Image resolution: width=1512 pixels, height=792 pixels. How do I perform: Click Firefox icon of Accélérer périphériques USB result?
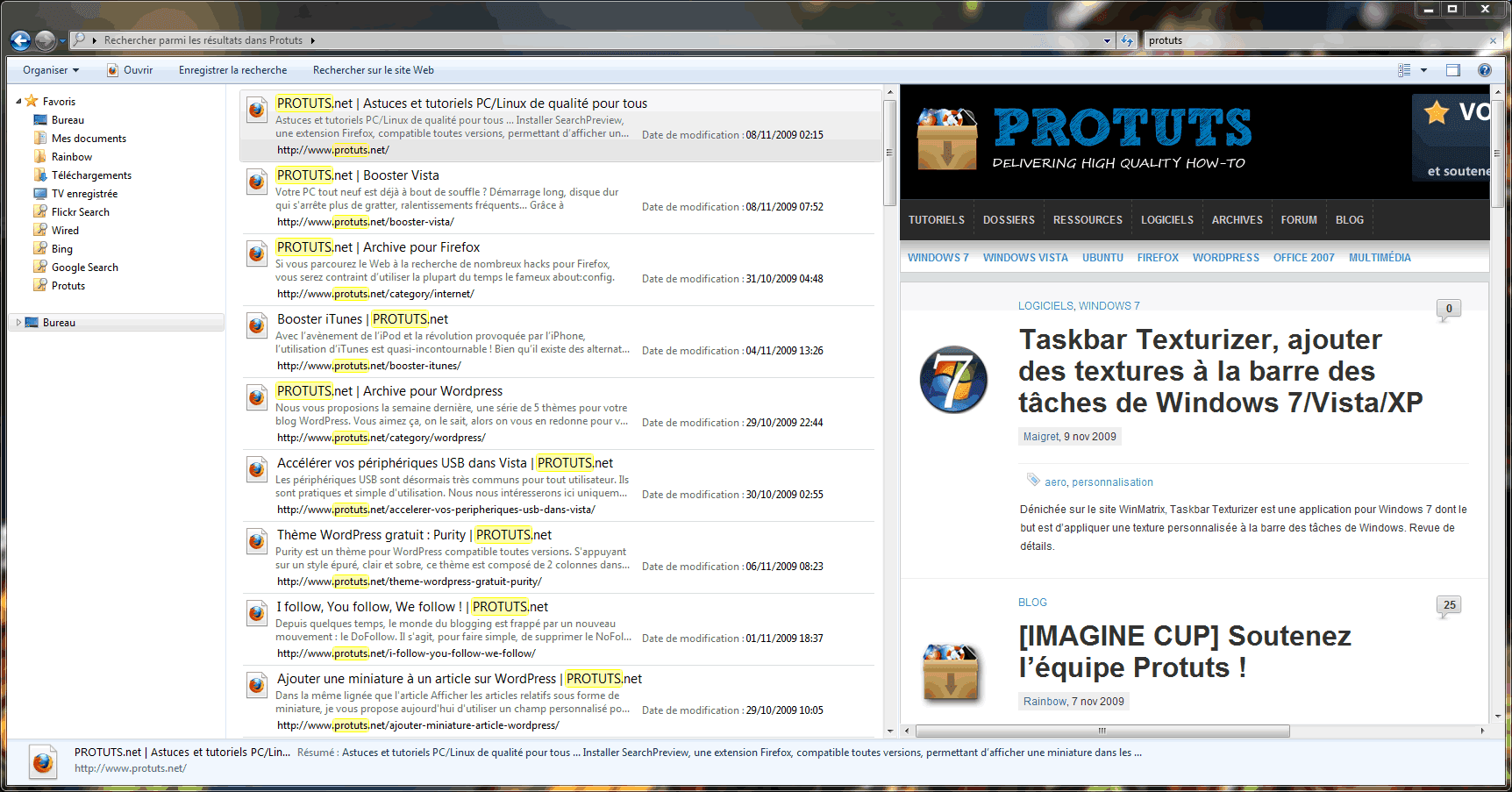(257, 469)
